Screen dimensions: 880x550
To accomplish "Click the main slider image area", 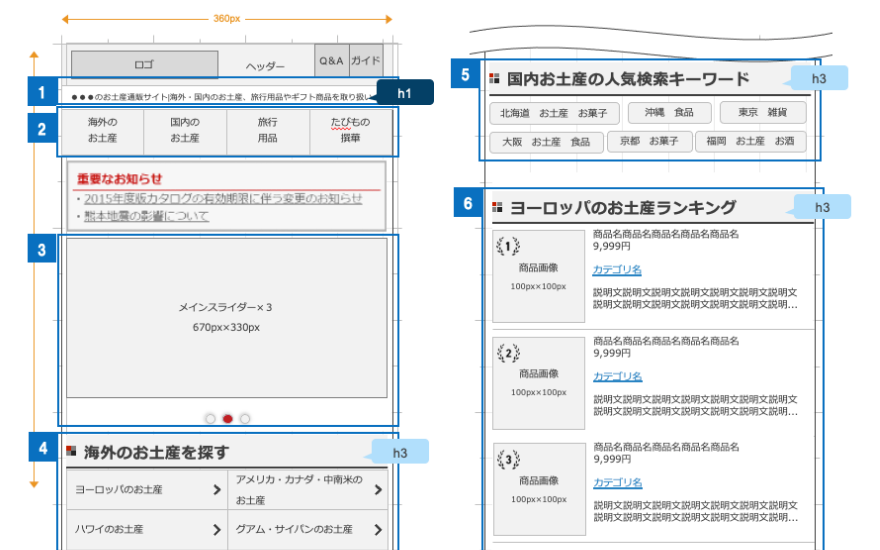I will 226,317.
